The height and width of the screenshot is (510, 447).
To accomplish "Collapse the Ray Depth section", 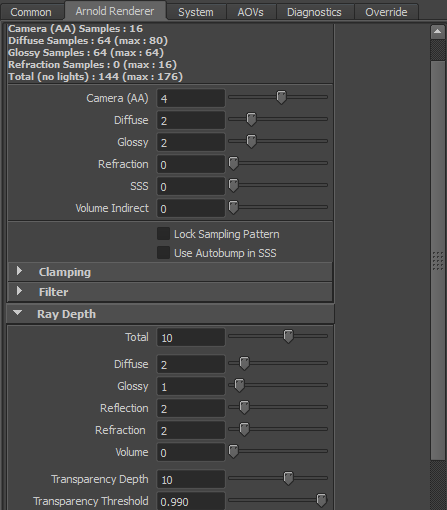I will 170,314.
